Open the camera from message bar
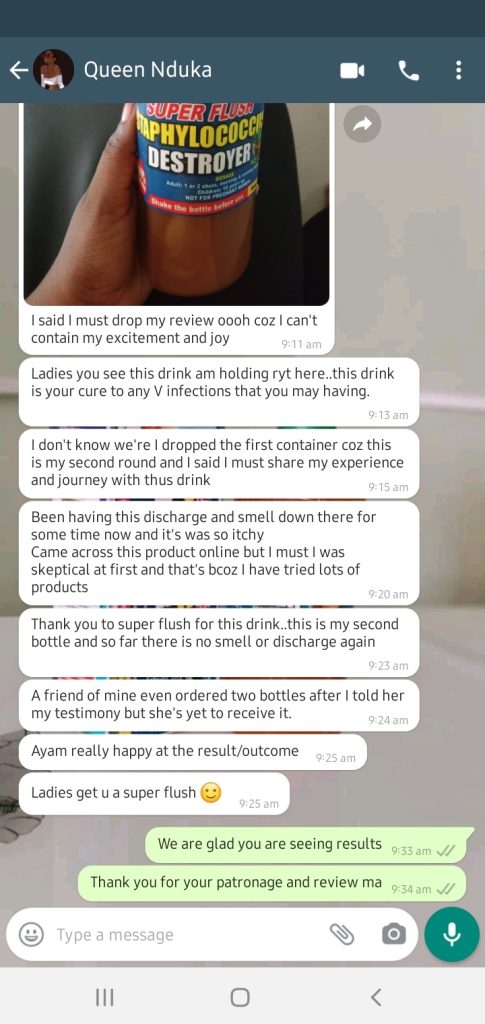 pos(393,935)
